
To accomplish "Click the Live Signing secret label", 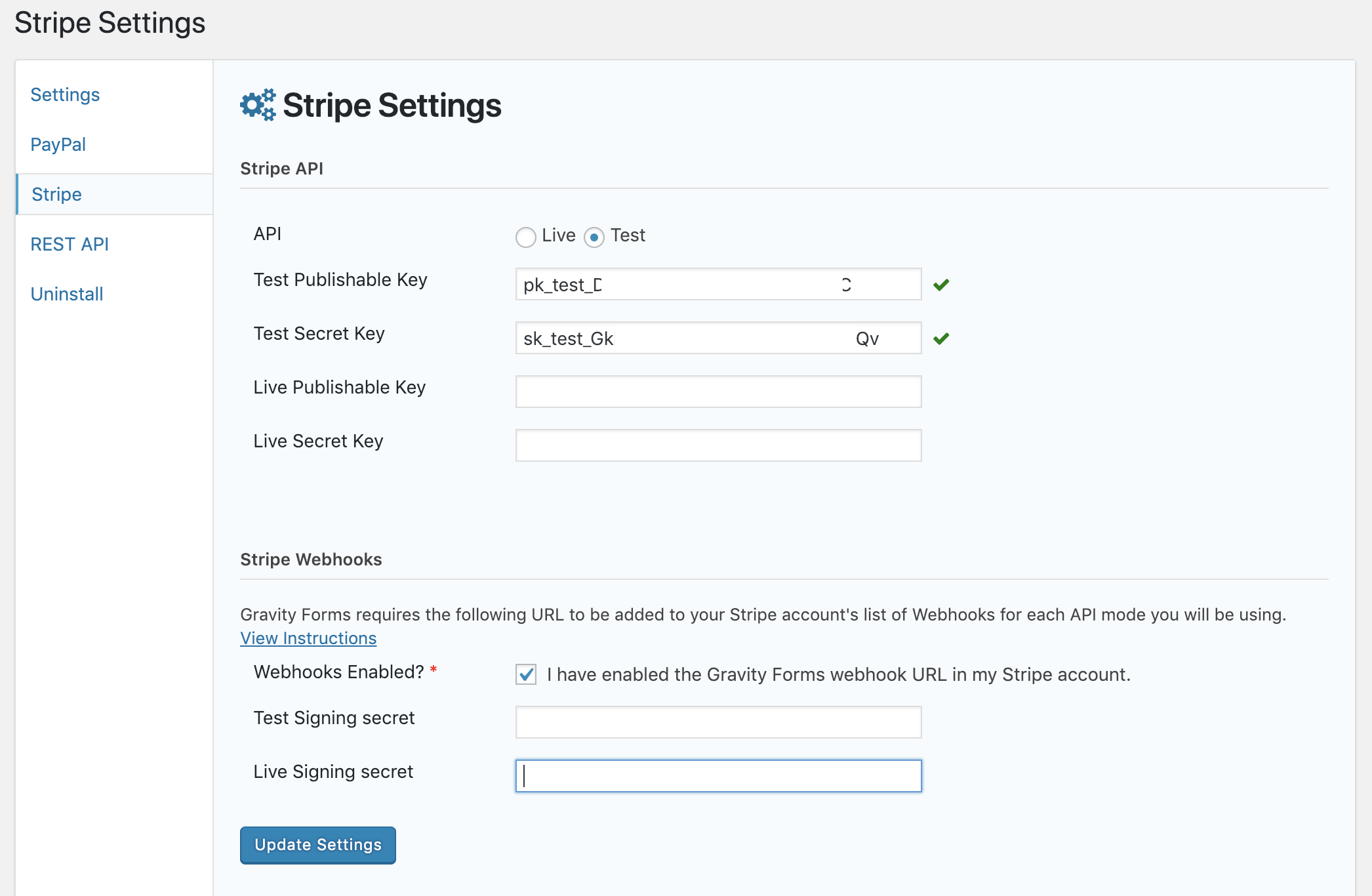I will click(x=333, y=771).
